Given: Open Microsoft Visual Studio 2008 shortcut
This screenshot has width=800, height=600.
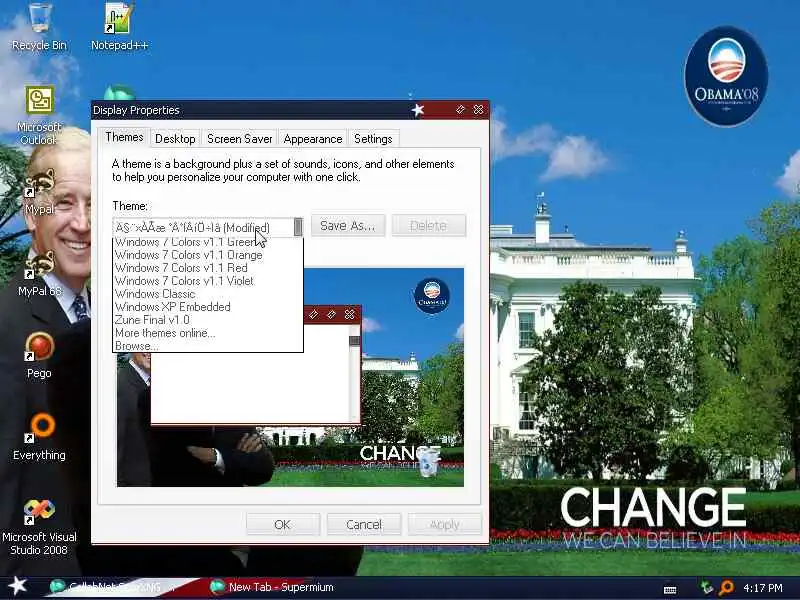Looking at the screenshot, I should pos(39,527).
